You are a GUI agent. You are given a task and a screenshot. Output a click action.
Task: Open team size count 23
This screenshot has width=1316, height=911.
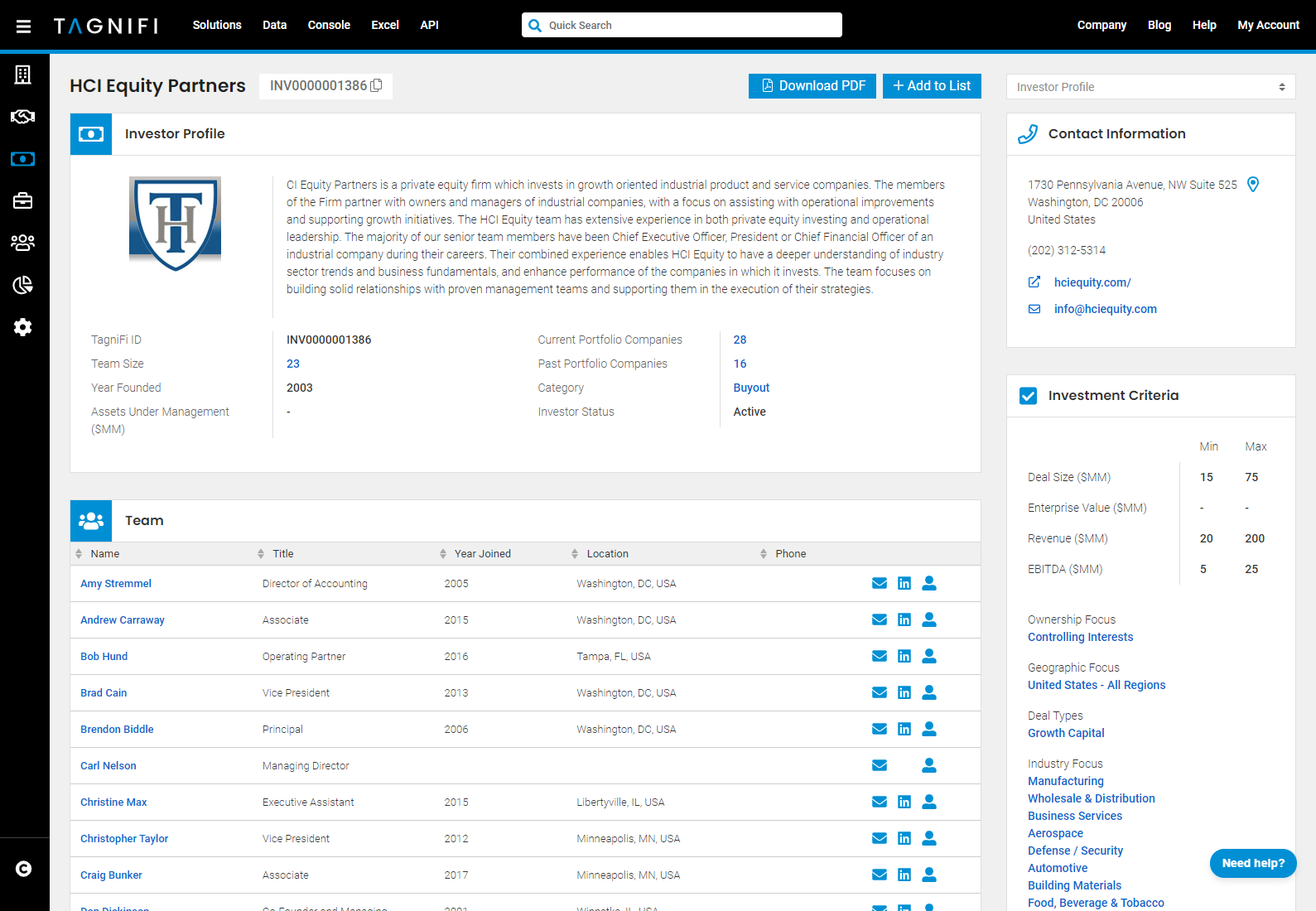293,364
